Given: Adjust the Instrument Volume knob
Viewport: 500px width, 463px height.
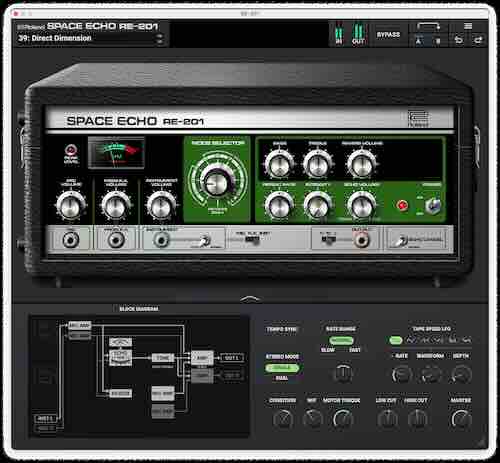Looking at the screenshot, I should [x=161, y=205].
